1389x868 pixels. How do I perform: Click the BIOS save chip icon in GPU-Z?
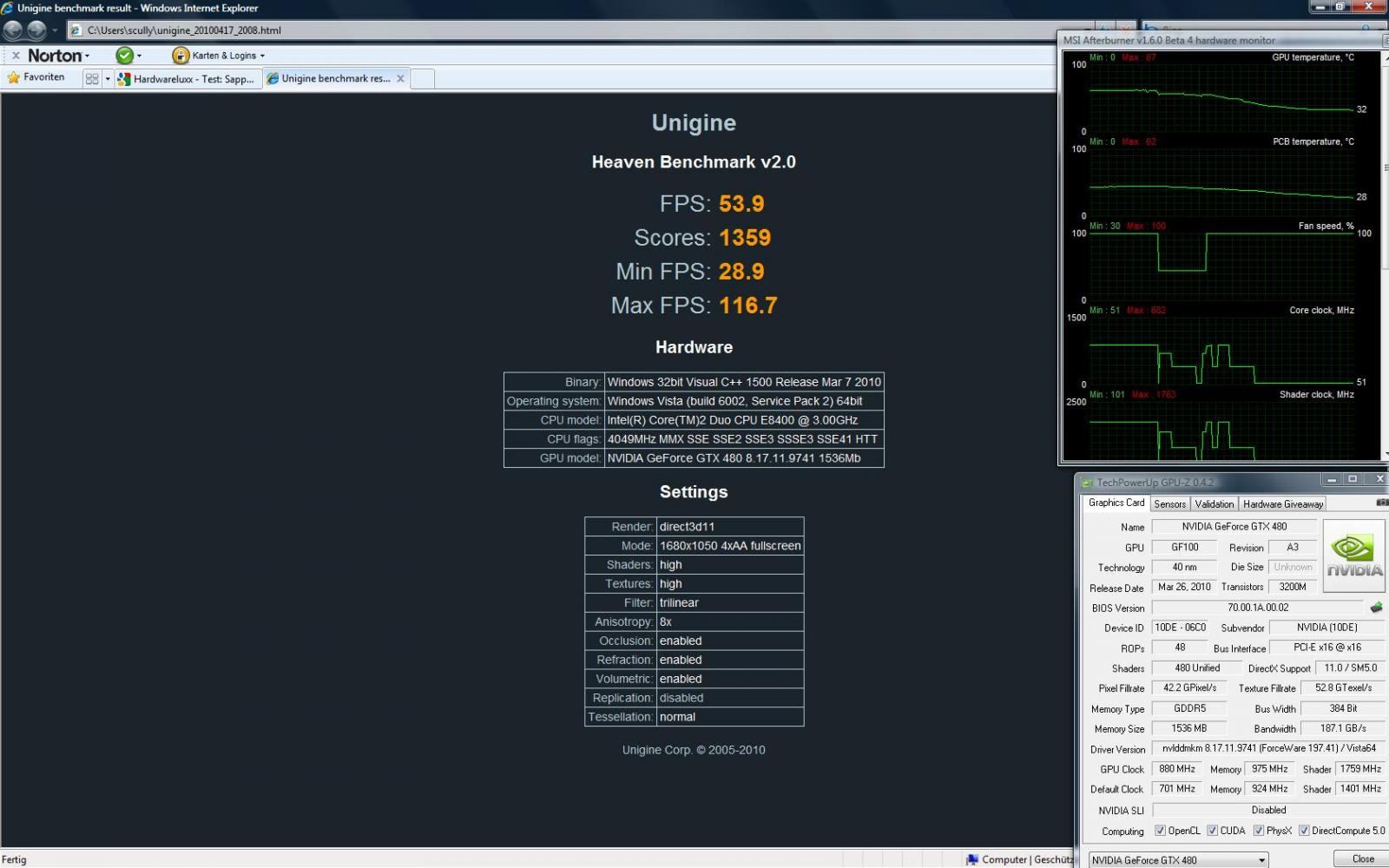tap(1376, 608)
